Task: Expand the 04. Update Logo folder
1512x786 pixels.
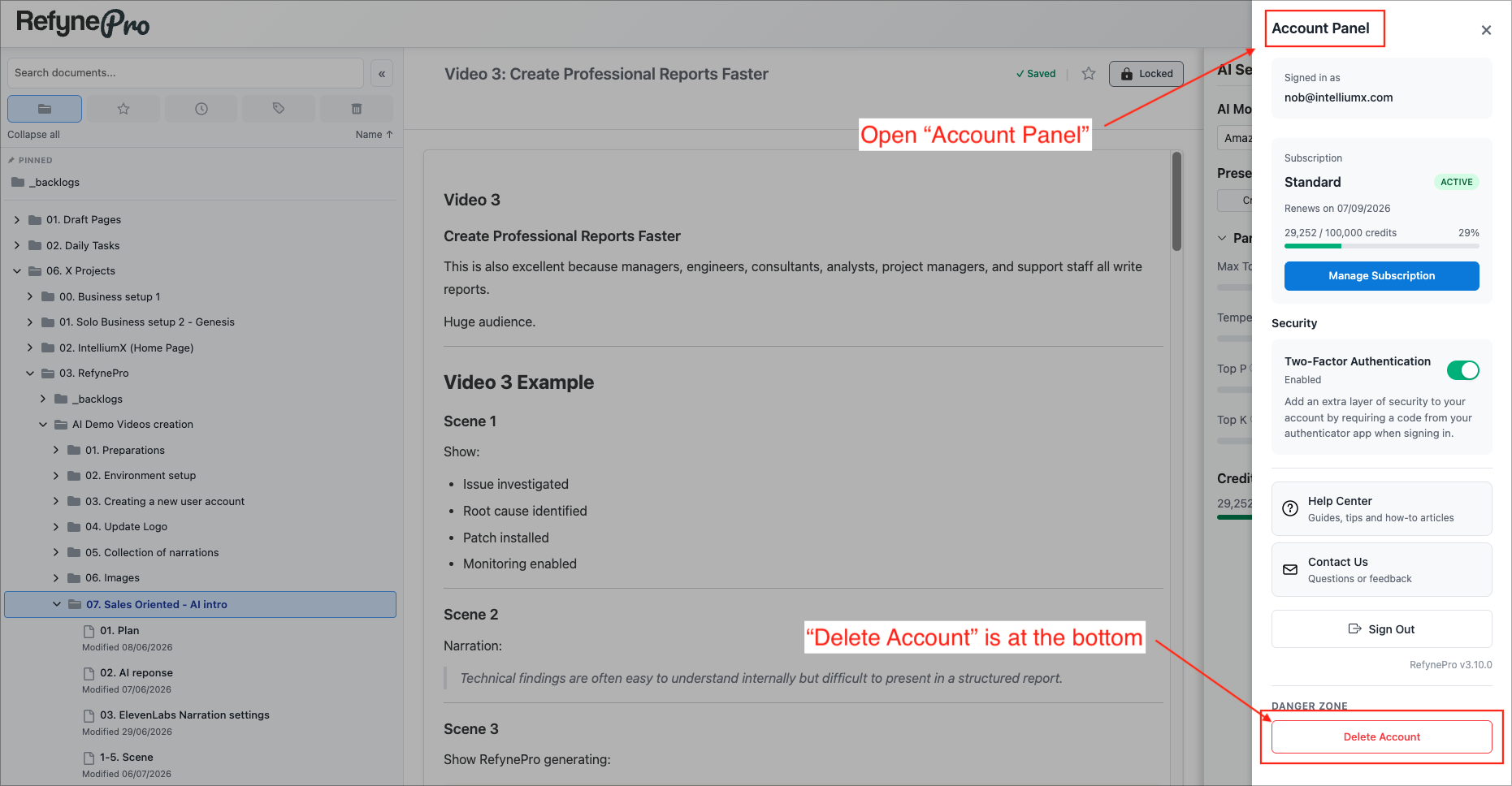Action: pyautogui.click(x=56, y=527)
